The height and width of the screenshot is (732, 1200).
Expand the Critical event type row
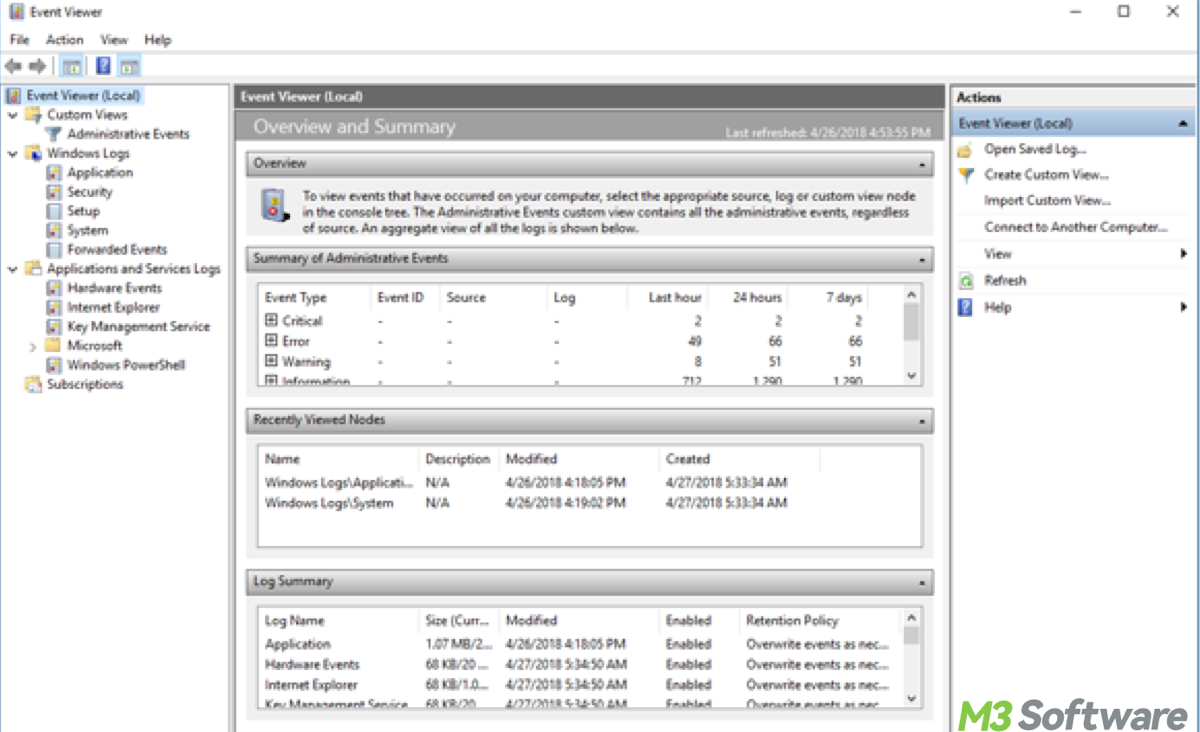270,321
